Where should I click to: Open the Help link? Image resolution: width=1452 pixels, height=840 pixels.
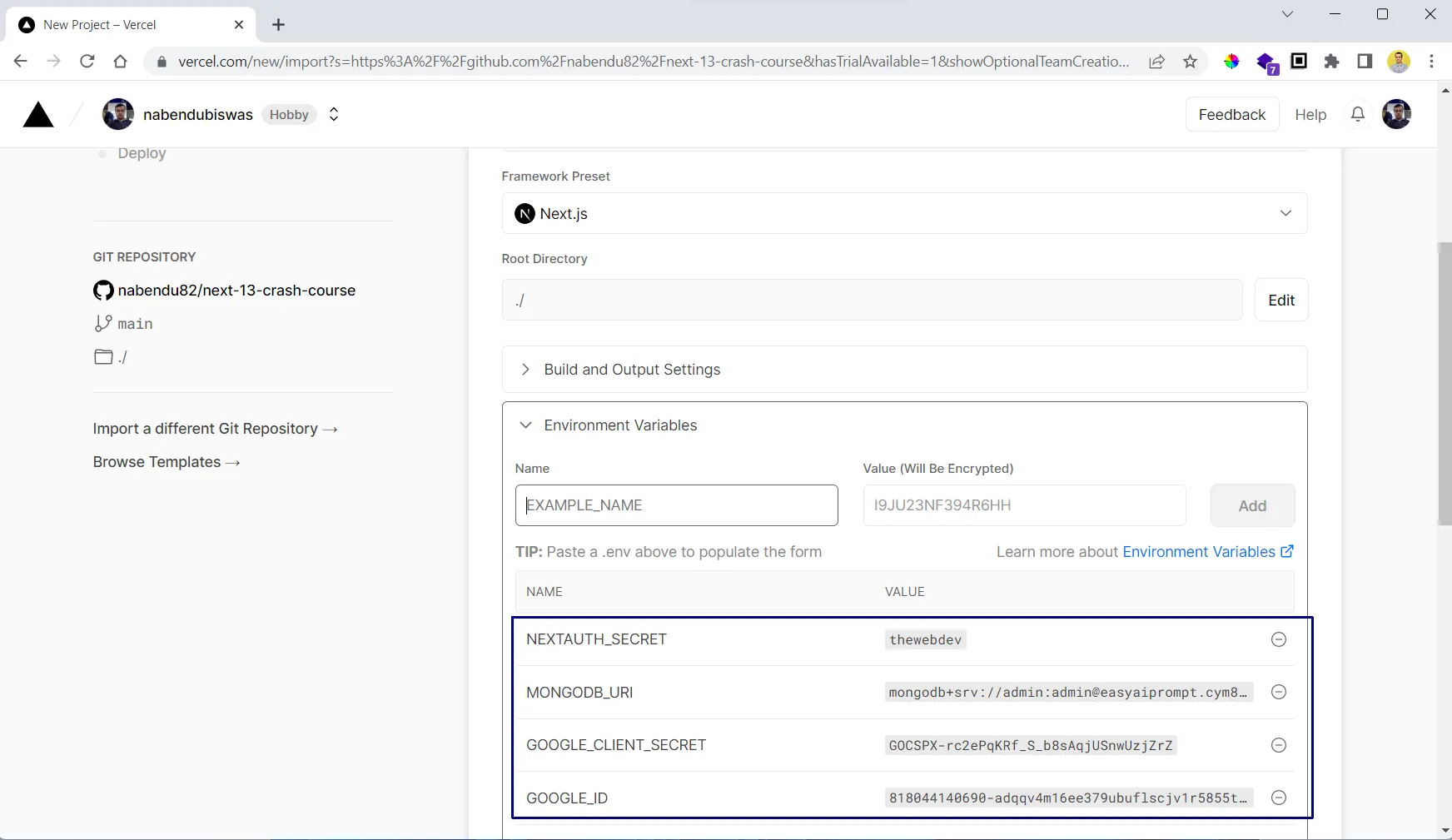[x=1310, y=115]
